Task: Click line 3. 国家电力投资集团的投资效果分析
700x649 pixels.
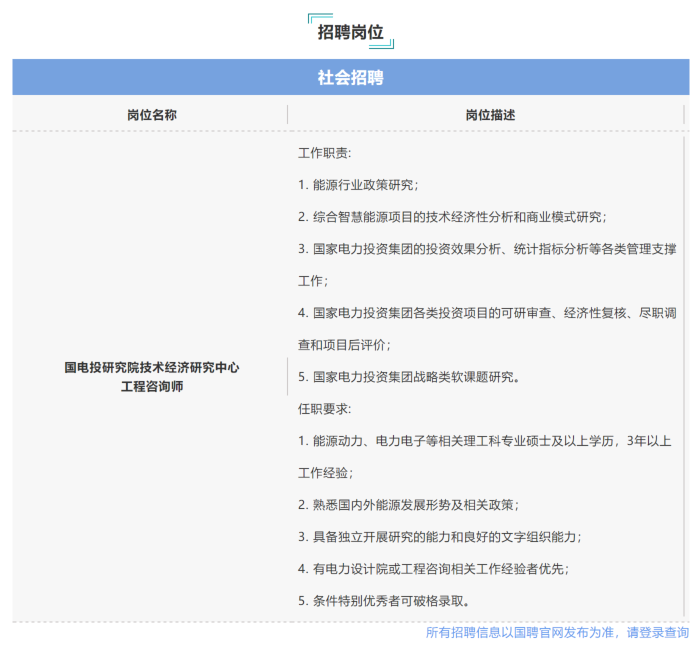Action: pos(487,249)
